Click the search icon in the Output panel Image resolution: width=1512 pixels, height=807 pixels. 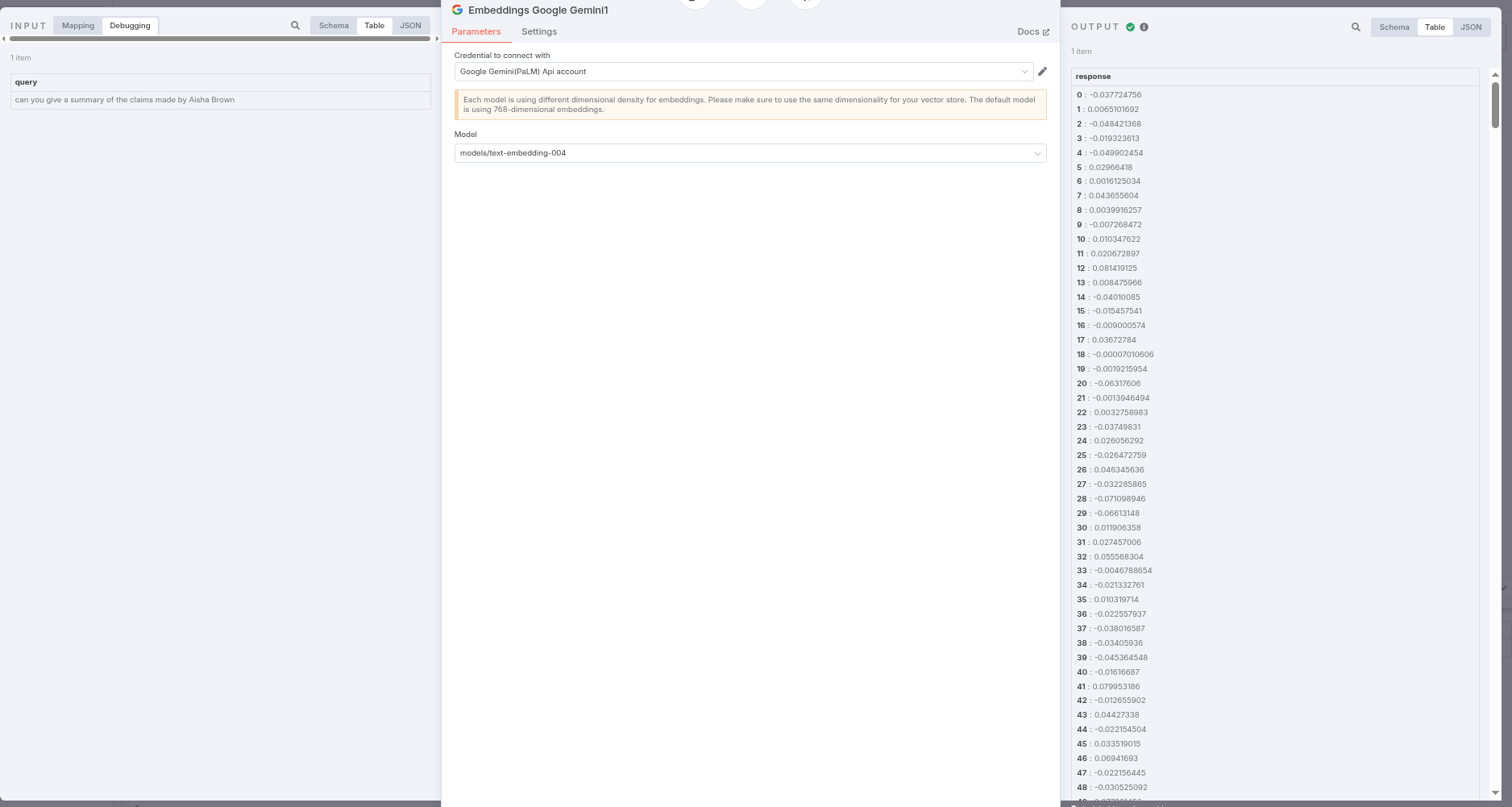1356,27
